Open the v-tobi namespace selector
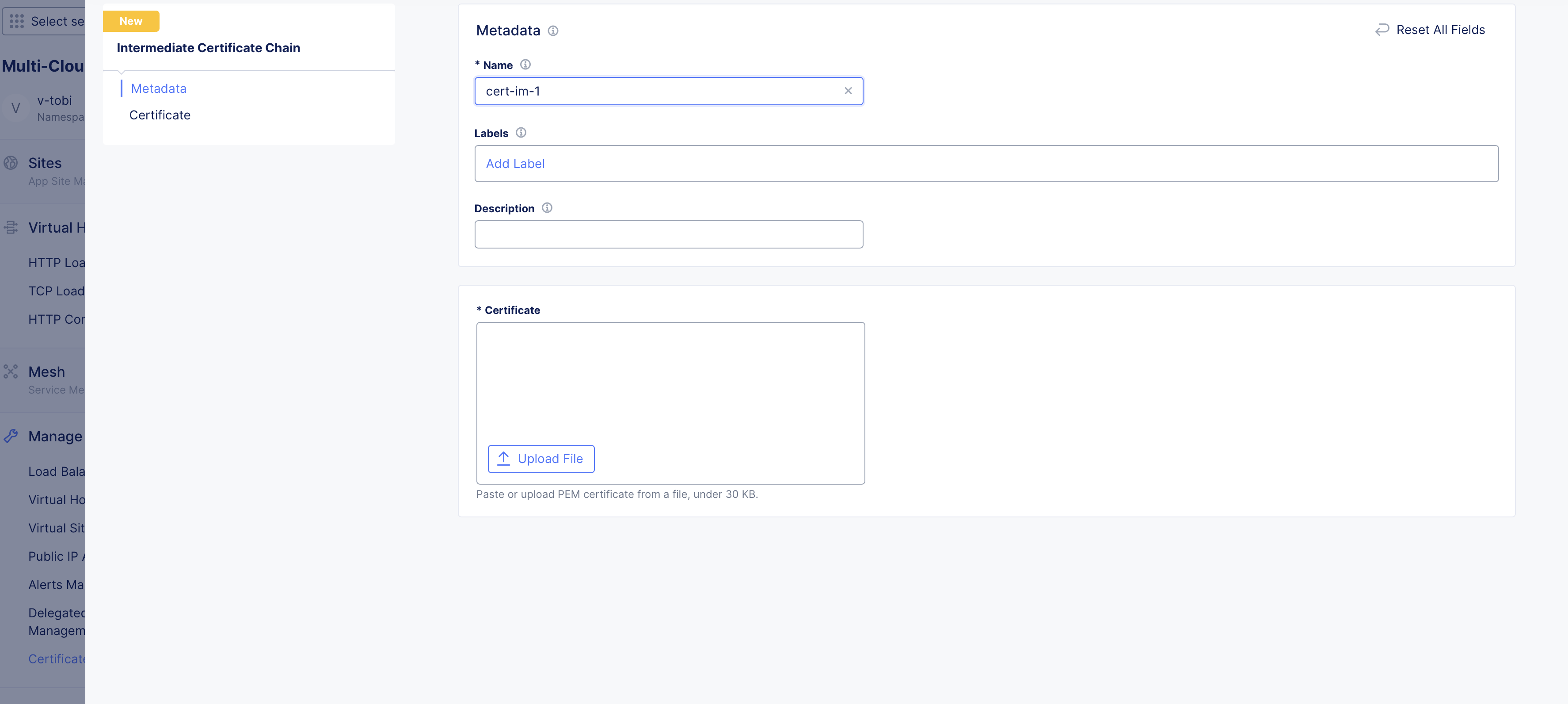Screen dimensions: 1568x704 coord(42,108)
